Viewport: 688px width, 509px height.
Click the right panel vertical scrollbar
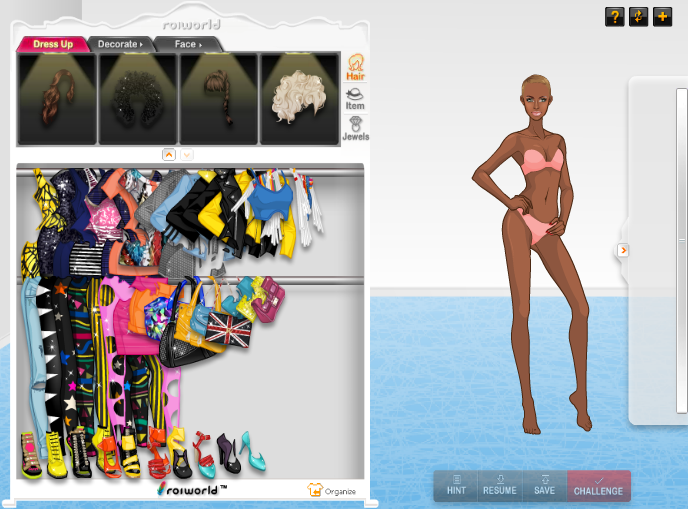(x=682, y=250)
